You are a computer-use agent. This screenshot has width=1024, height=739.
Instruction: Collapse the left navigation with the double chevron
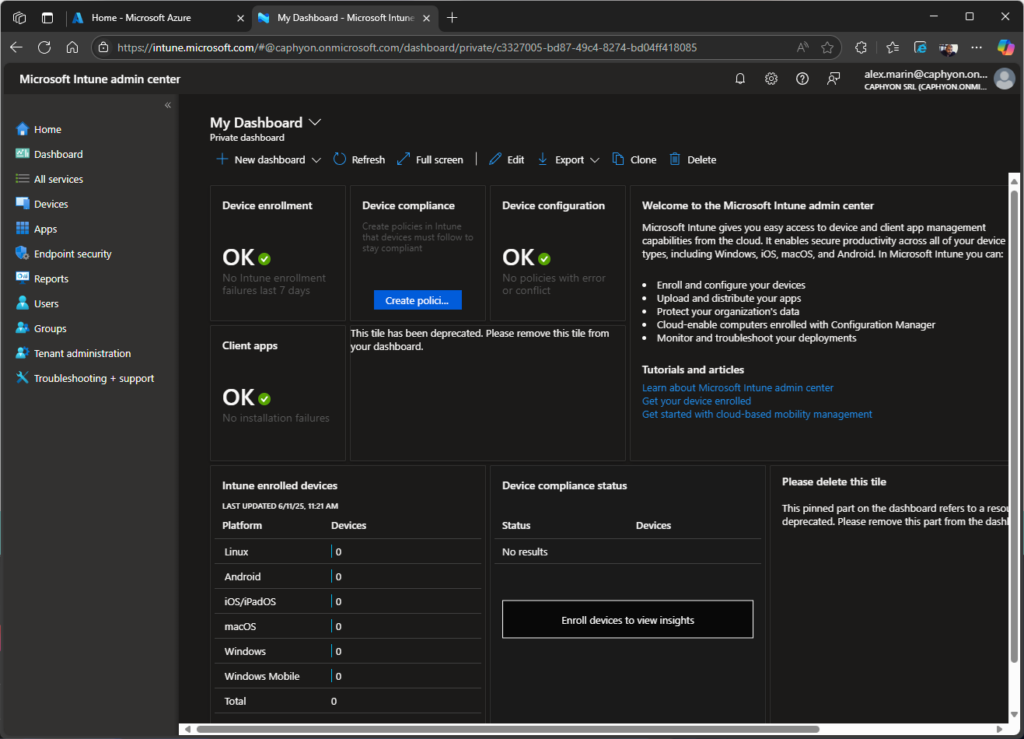pyautogui.click(x=168, y=104)
